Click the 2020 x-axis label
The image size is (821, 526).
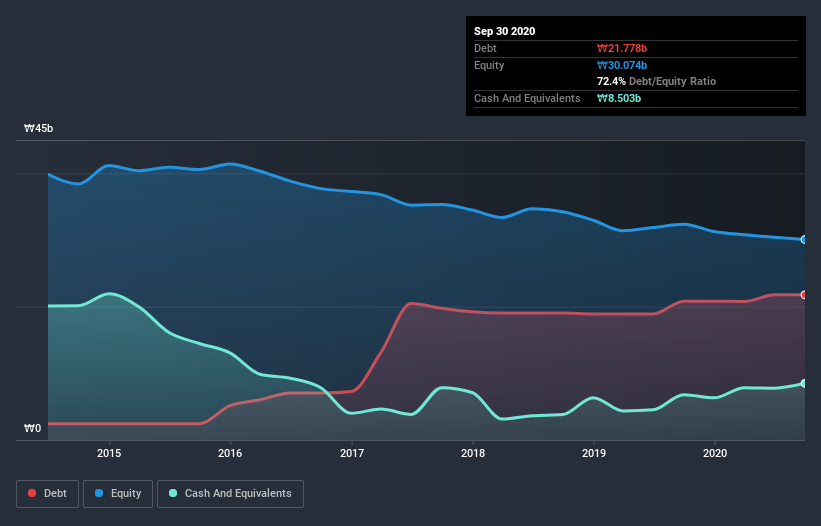pyautogui.click(x=715, y=453)
